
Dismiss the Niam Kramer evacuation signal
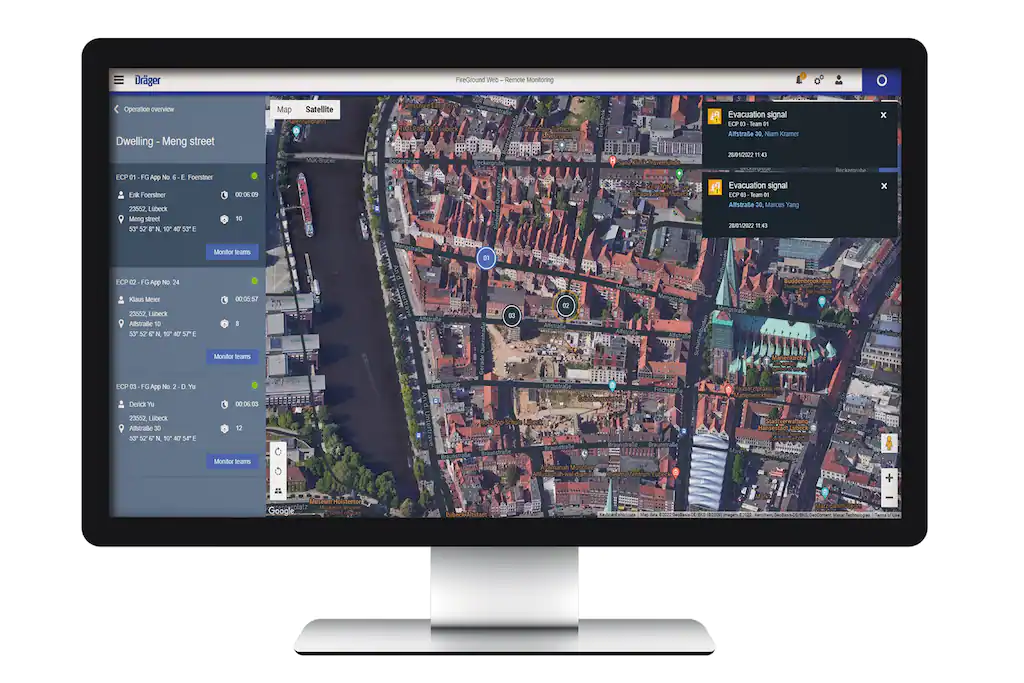click(x=883, y=115)
